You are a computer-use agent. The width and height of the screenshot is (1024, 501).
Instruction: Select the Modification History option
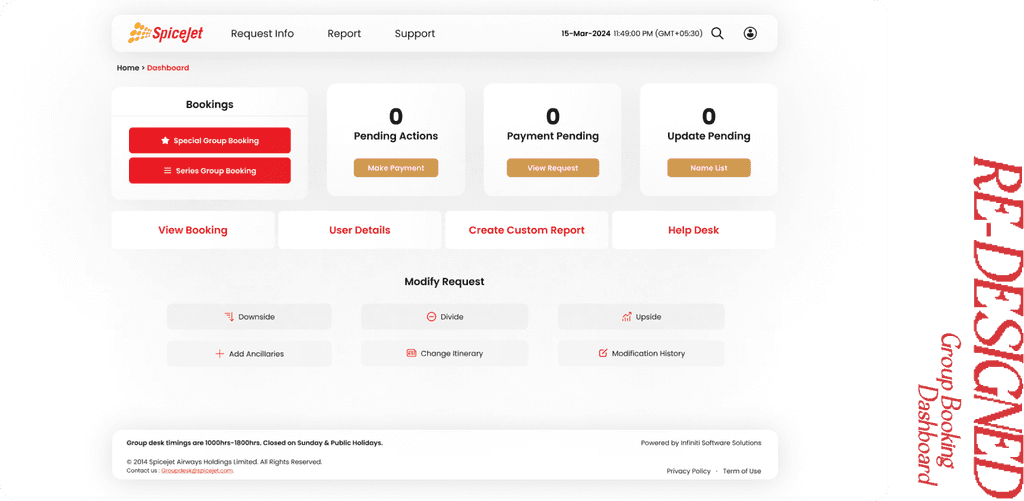point(641,353)
